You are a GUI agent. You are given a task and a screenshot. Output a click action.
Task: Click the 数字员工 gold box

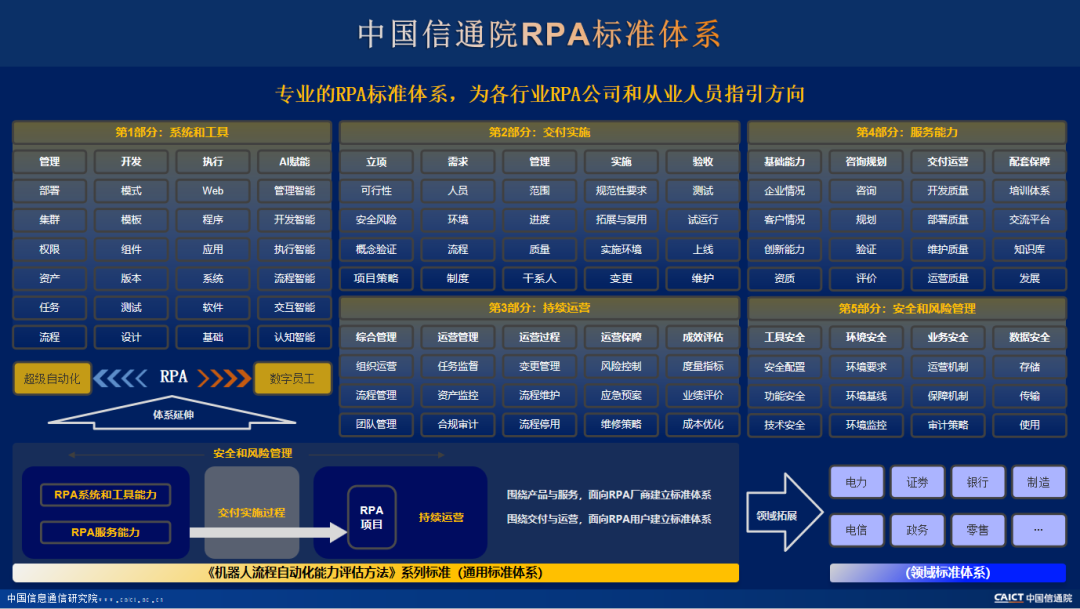pos(292,378)
